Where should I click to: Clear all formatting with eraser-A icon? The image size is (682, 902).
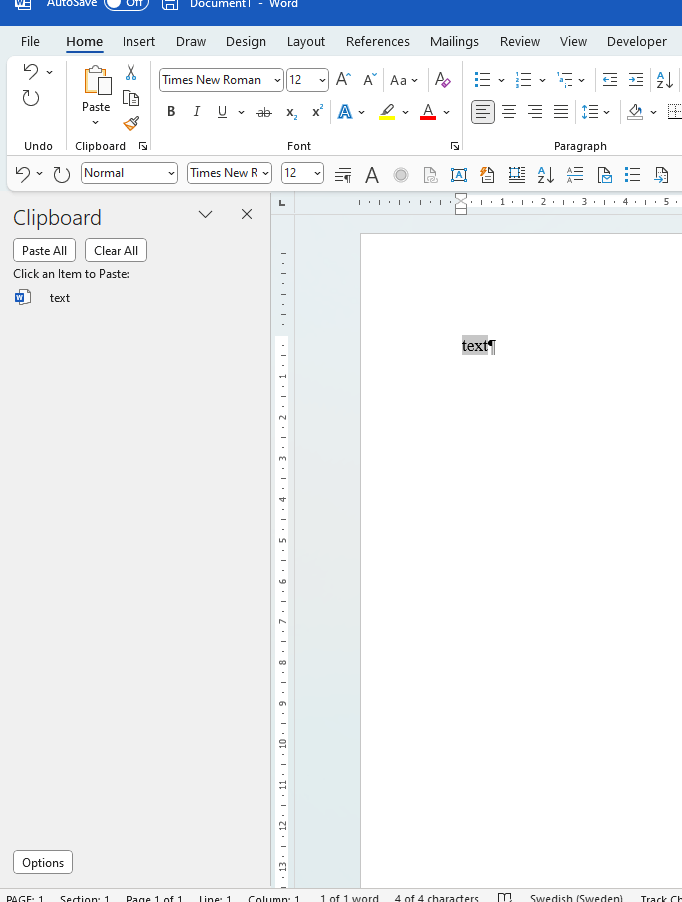tap(443, 79)
